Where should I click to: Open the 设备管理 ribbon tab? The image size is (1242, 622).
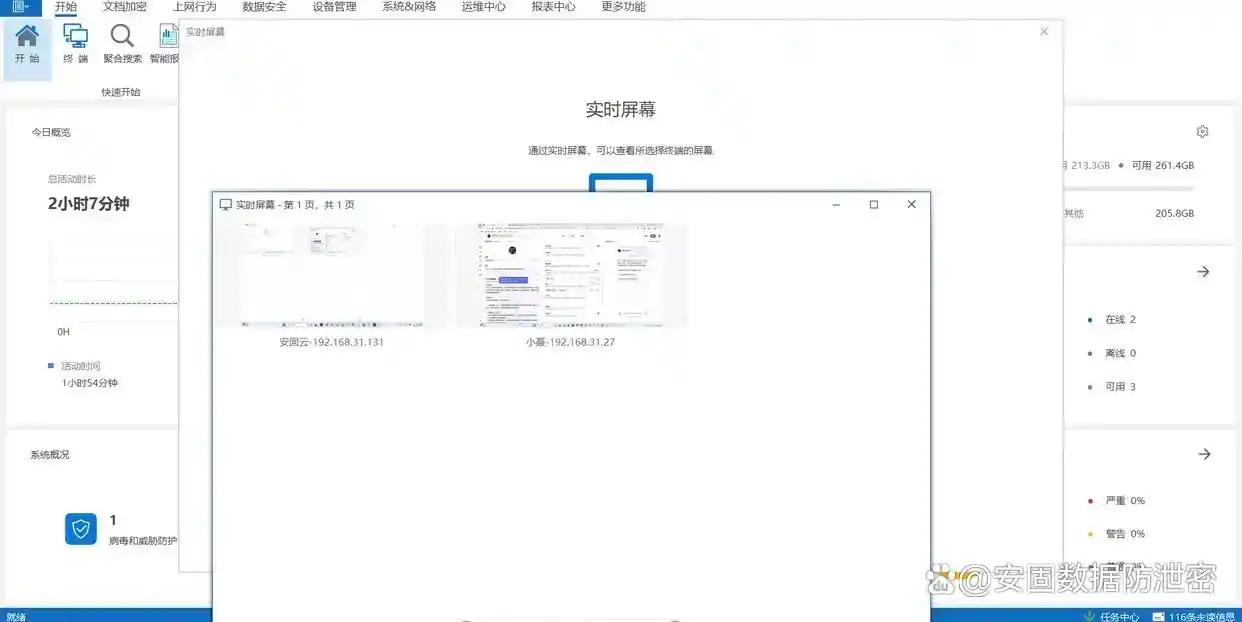click(x=334, y=7)
